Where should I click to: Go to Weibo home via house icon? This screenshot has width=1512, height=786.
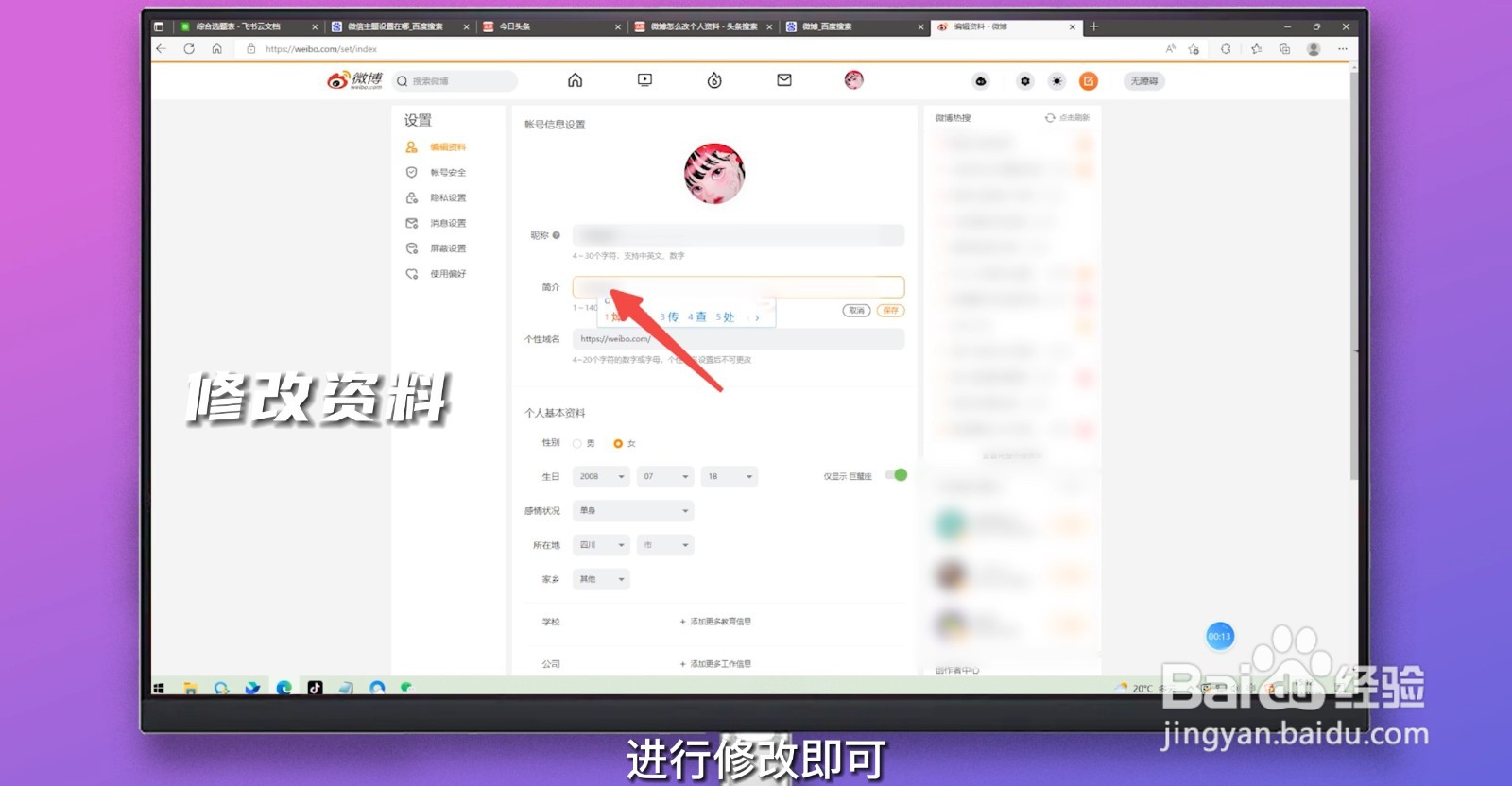pyautogui.click(x=575, y=80)
